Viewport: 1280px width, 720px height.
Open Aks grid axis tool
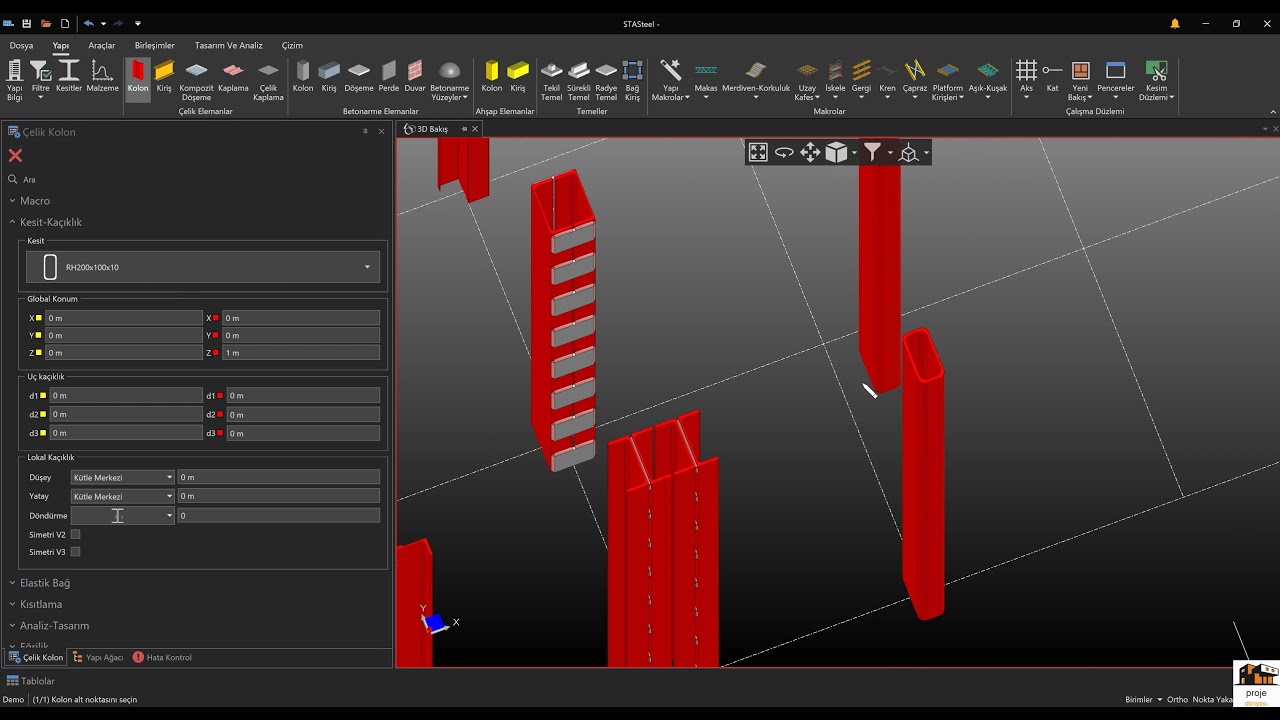(x=1026, y=80)
